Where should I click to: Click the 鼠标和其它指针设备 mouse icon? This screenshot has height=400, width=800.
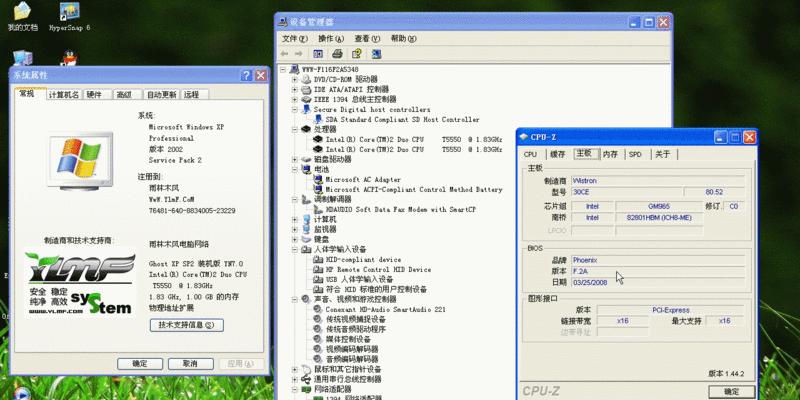pyautogui.click(x=306, y=369)
